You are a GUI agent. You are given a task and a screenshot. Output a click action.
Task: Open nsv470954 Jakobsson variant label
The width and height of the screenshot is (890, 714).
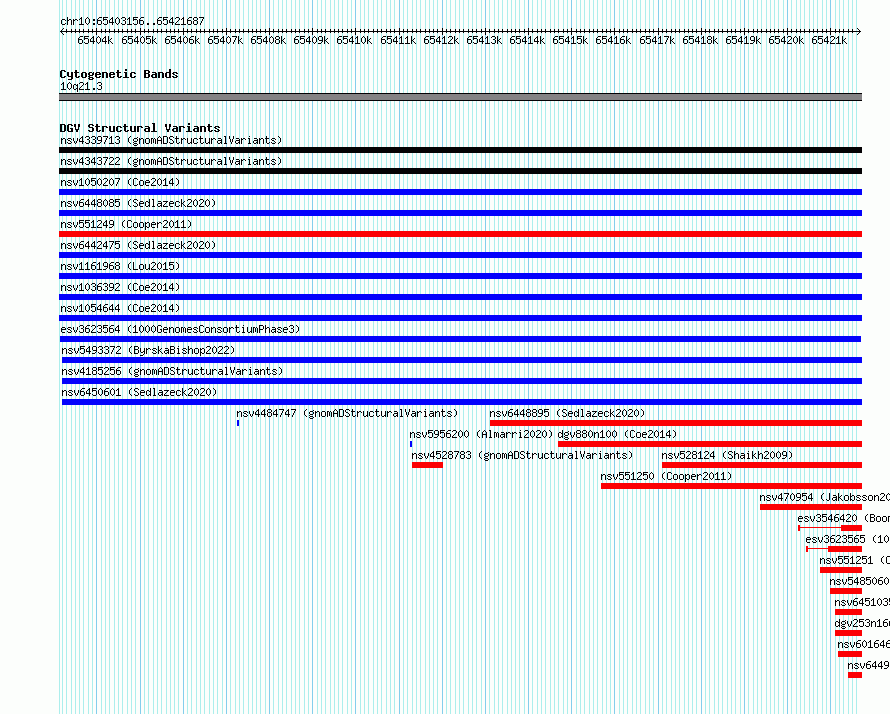[824, 497]
